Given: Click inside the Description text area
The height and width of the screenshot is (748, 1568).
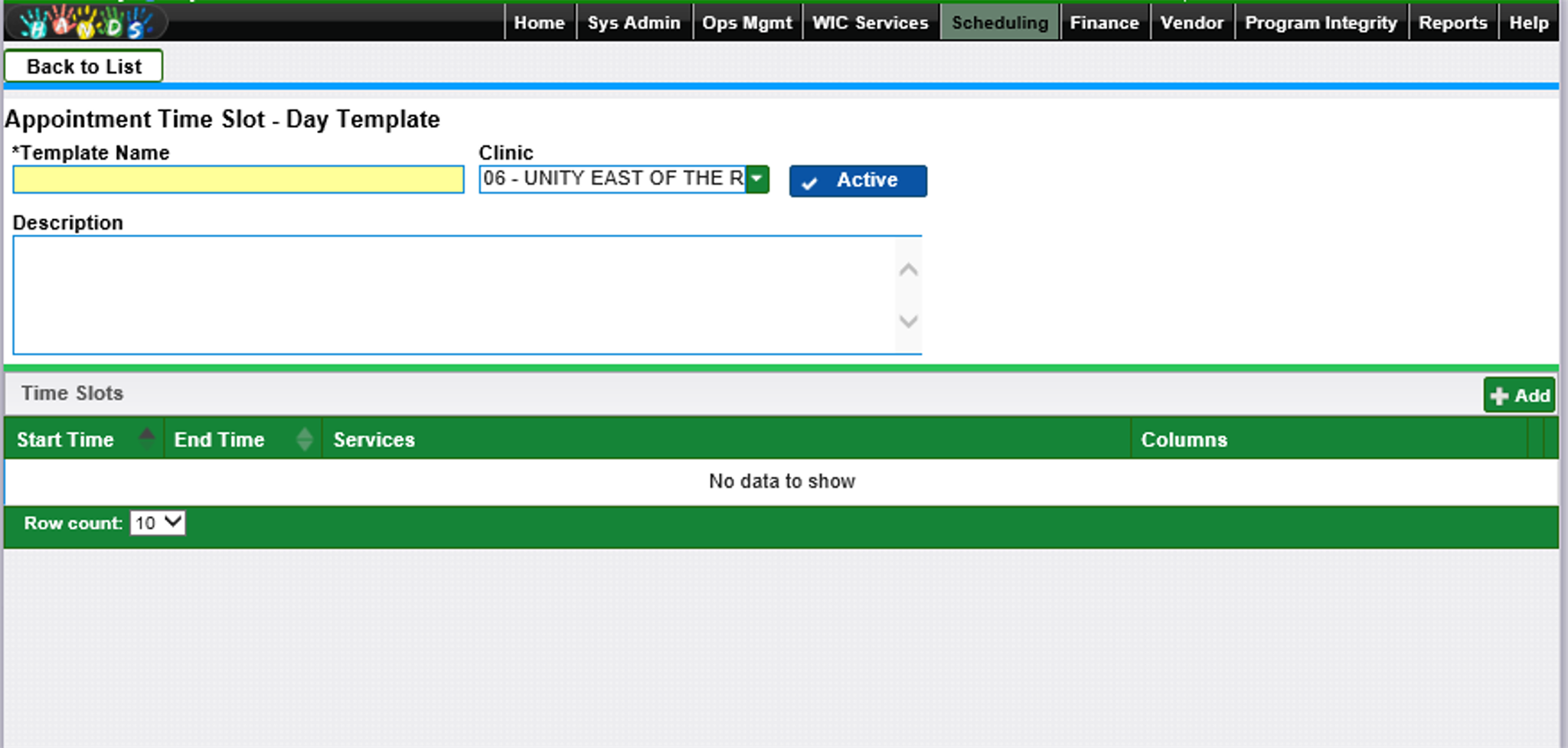Looking at the screenshot, I should [x=452, y=295].
